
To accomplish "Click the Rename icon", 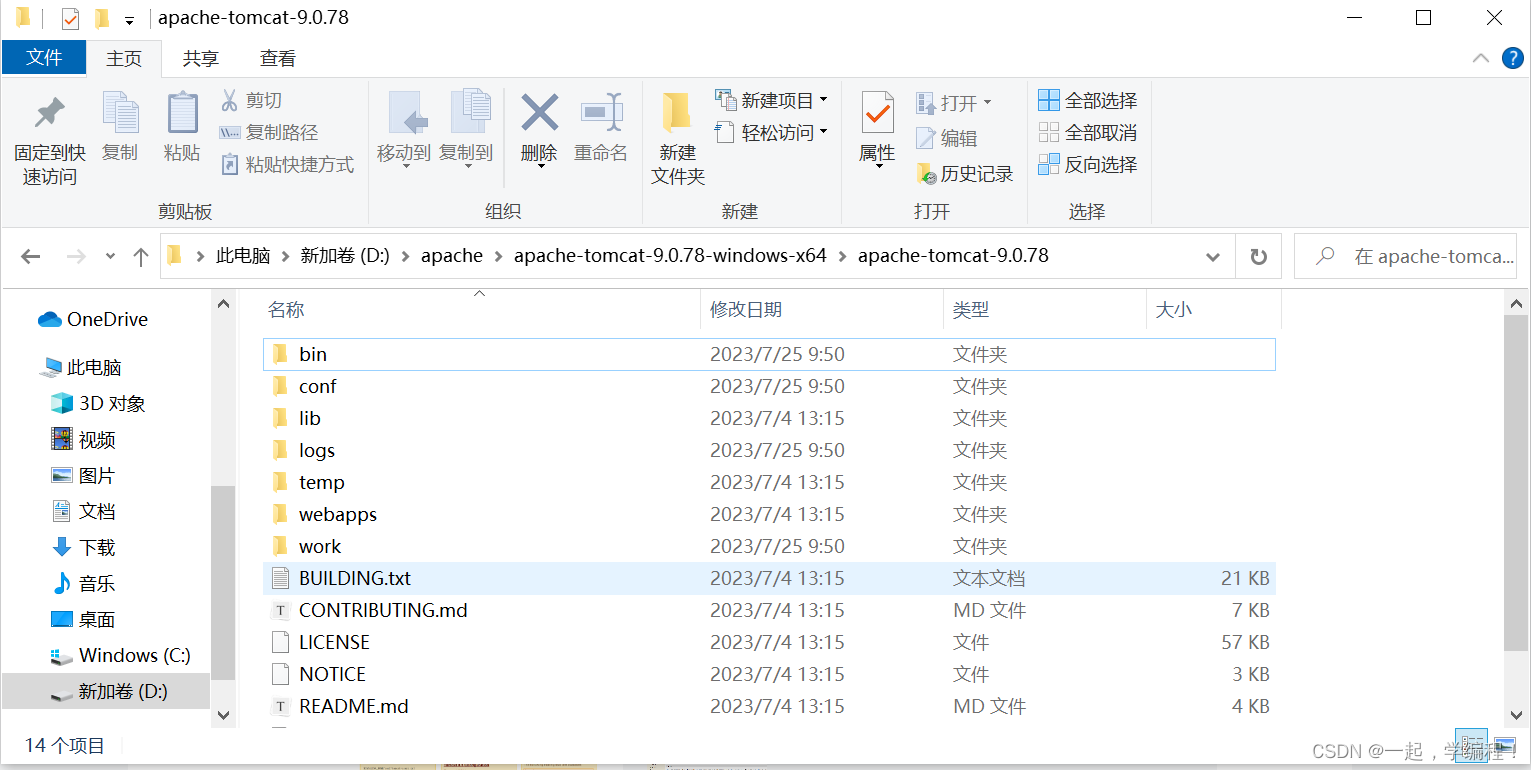I will [x=602, y=112].
